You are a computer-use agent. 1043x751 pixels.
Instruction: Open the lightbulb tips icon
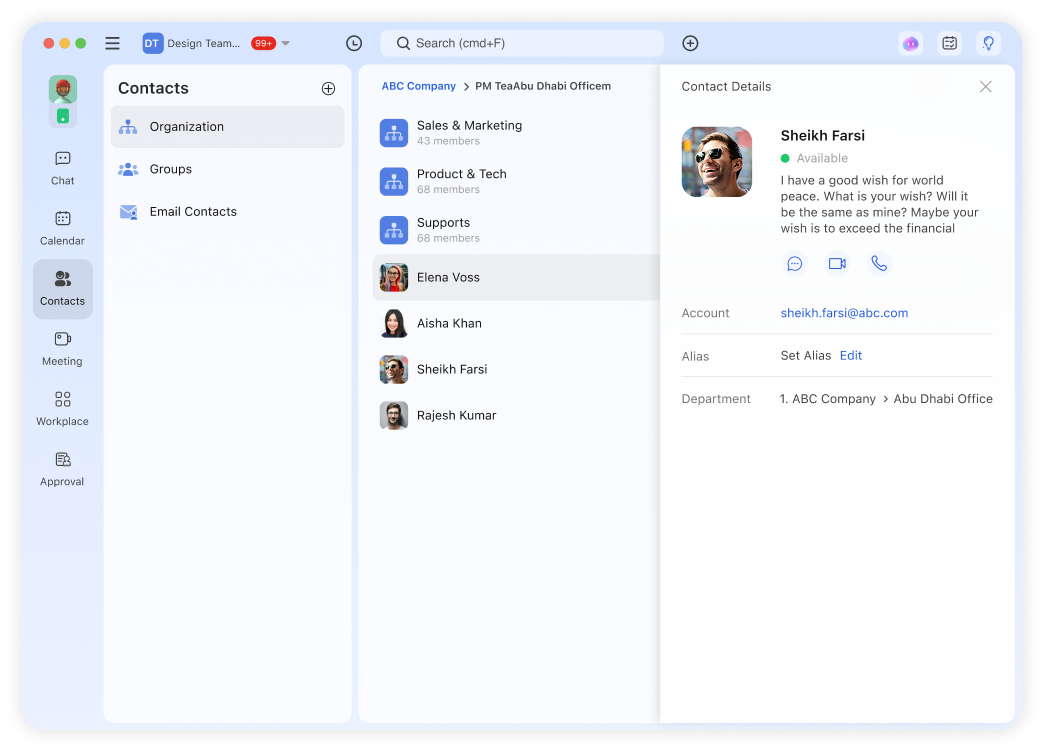[988, 43]
